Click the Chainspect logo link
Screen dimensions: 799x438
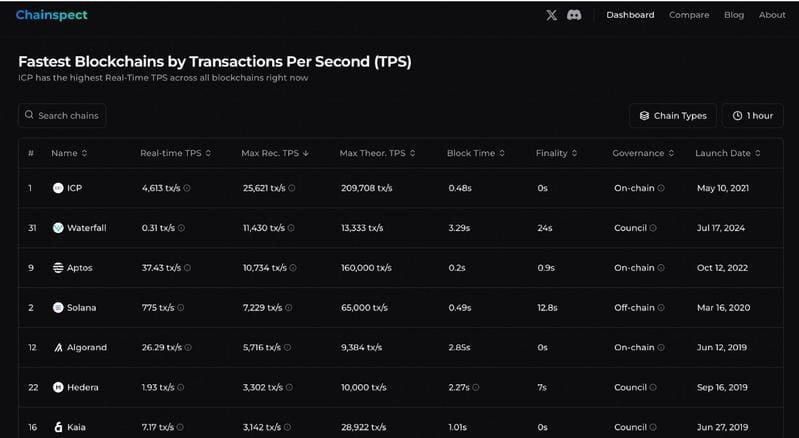point(52,15)
